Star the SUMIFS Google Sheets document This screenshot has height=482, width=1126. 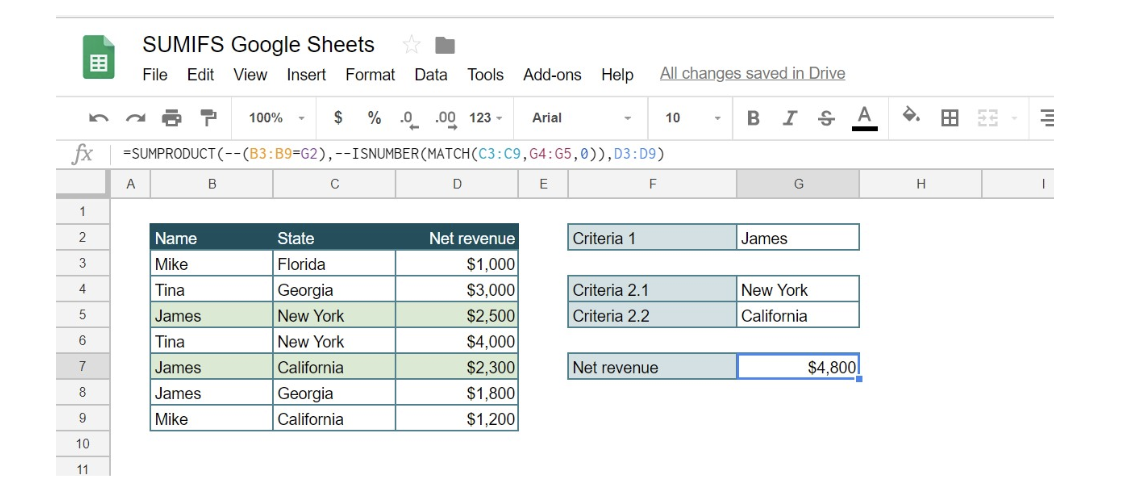411,45
